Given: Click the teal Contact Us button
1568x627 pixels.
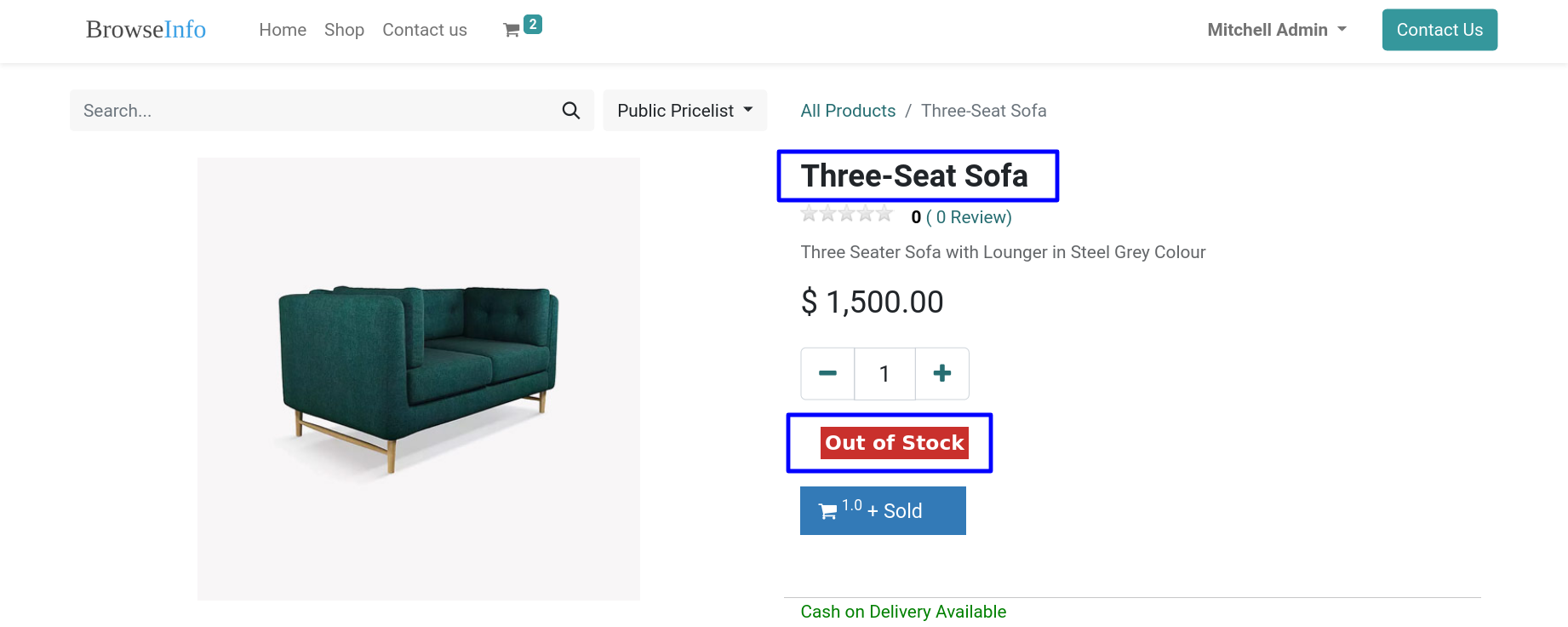Looking at the screenshot, I should click(x=1439, y=30).
